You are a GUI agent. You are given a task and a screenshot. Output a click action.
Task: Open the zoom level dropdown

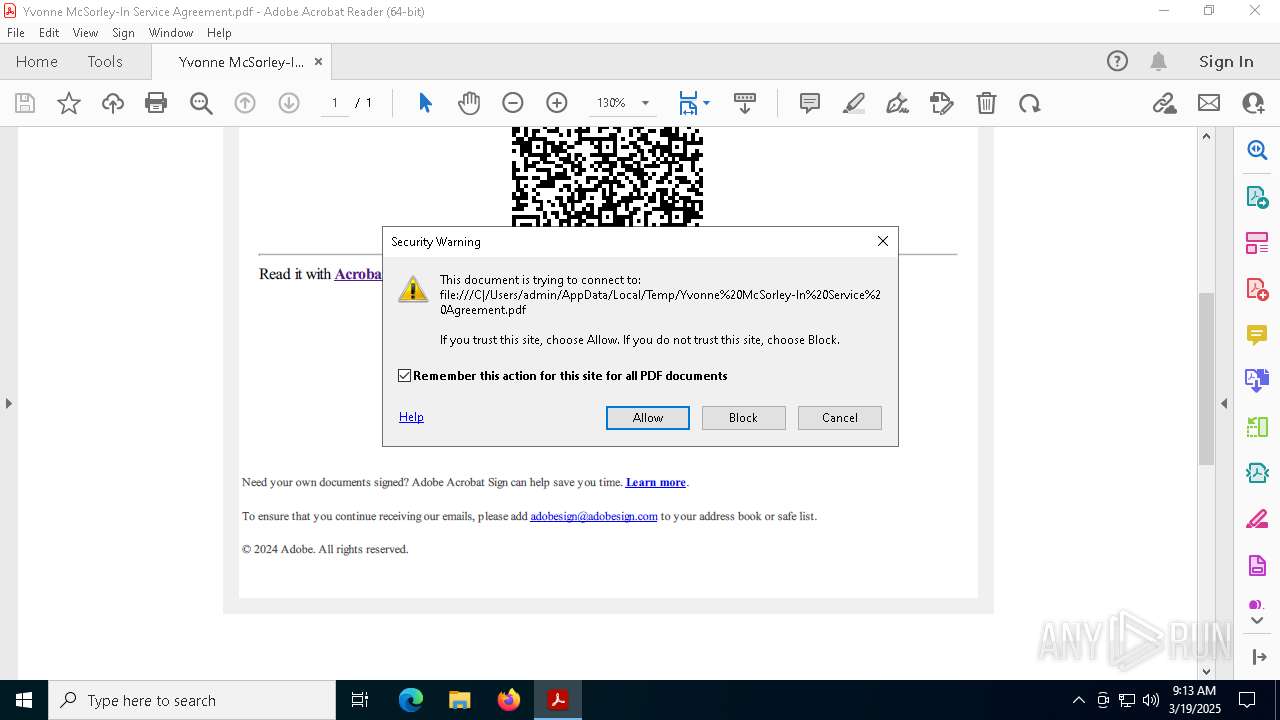(645, 103)
